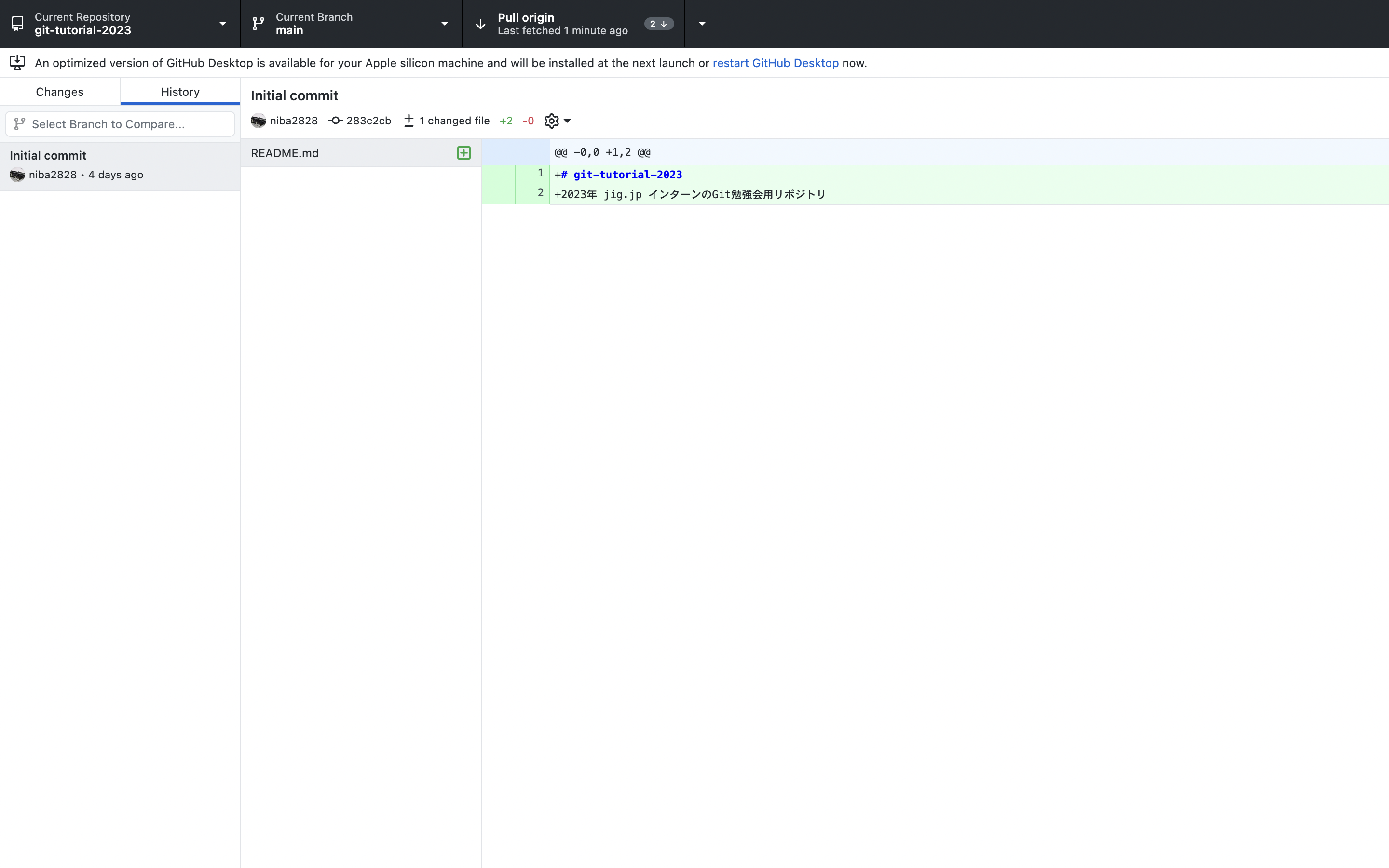Switch to the Changes tab

click(60, 92)
